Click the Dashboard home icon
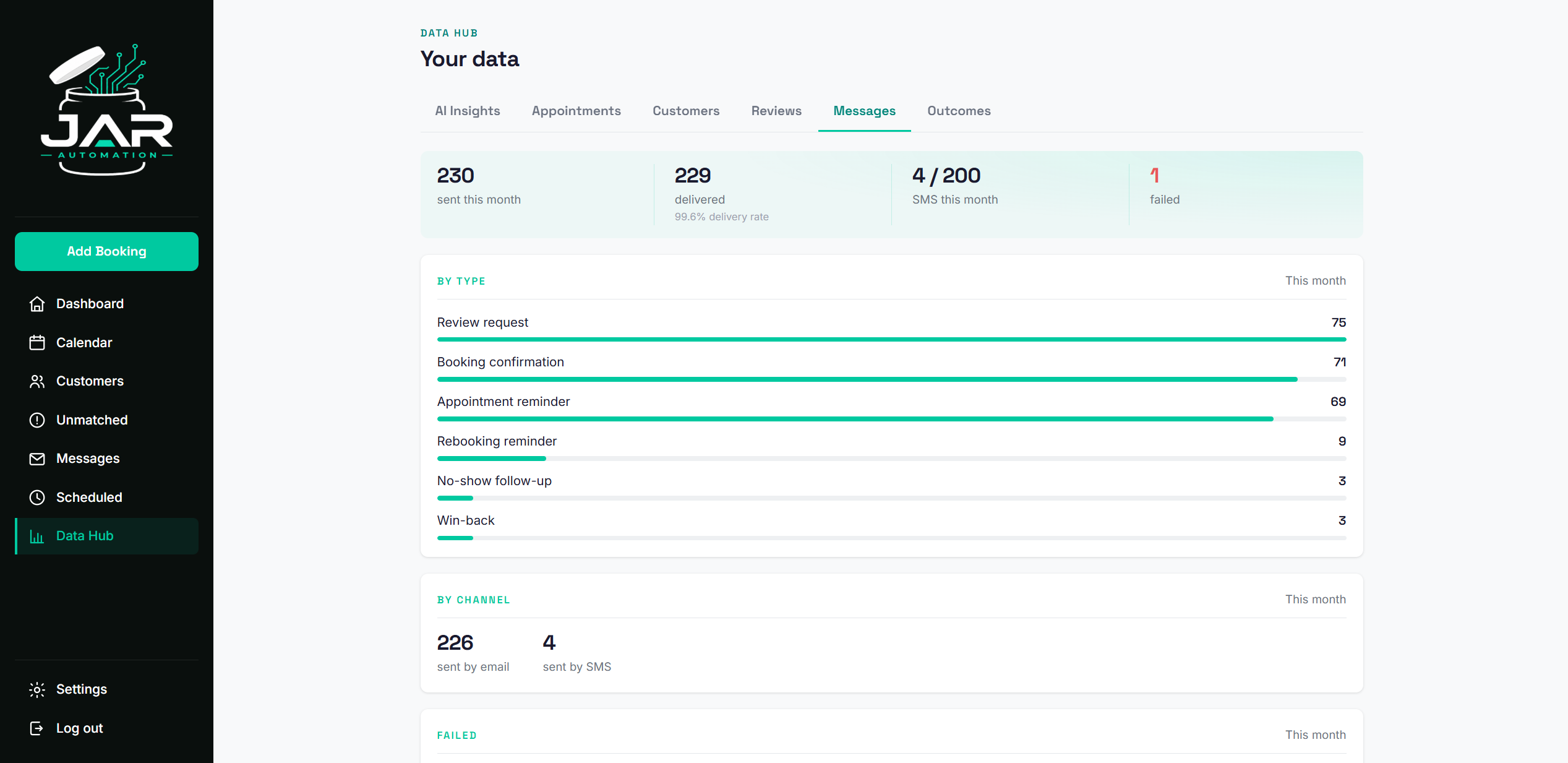The image size is (1568, 763). pyautogui.click(x=37, y=304)
